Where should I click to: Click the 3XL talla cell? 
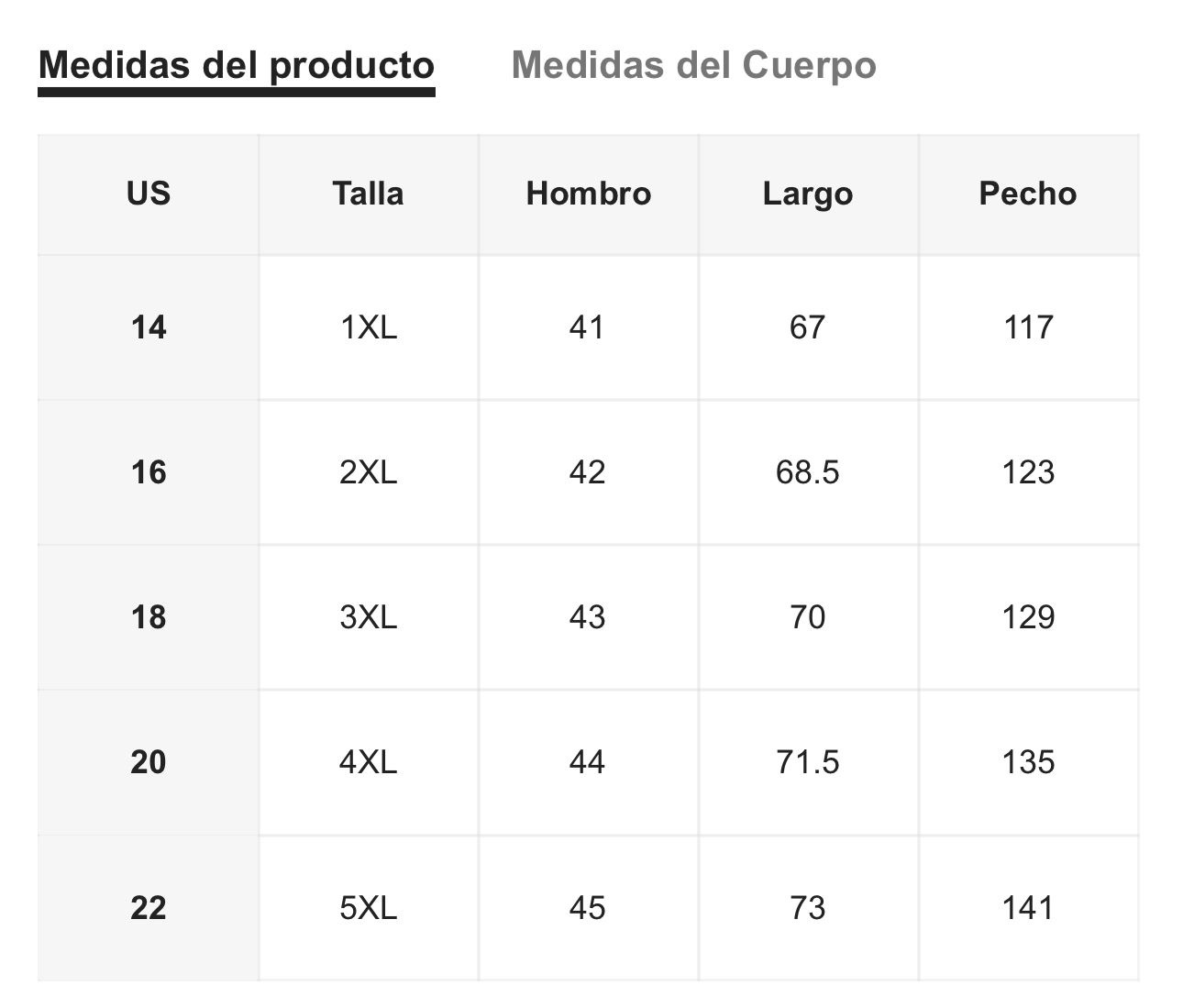(369, 617)
